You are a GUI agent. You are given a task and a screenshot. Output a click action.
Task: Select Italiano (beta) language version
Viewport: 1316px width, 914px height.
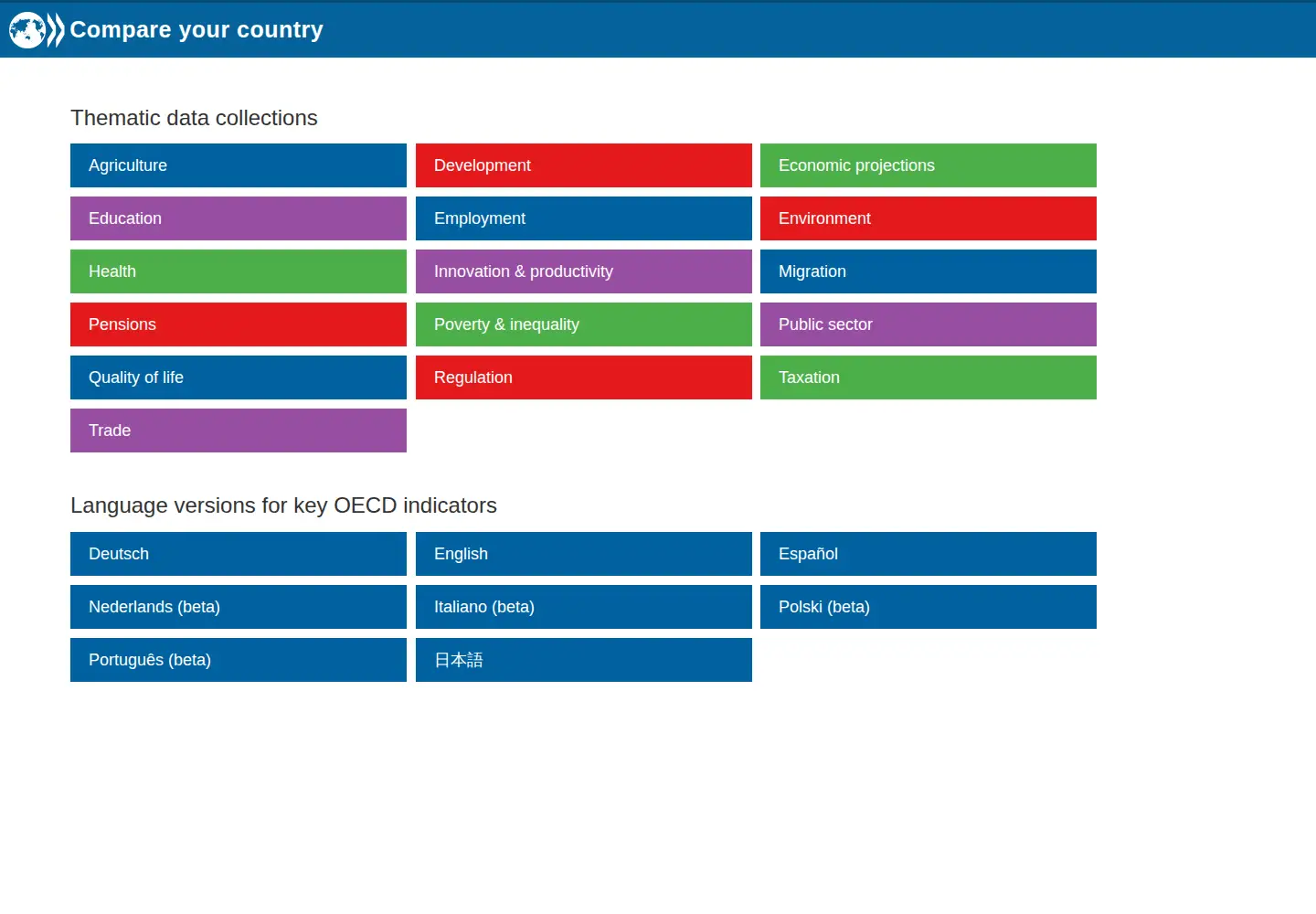click(584, 607)
